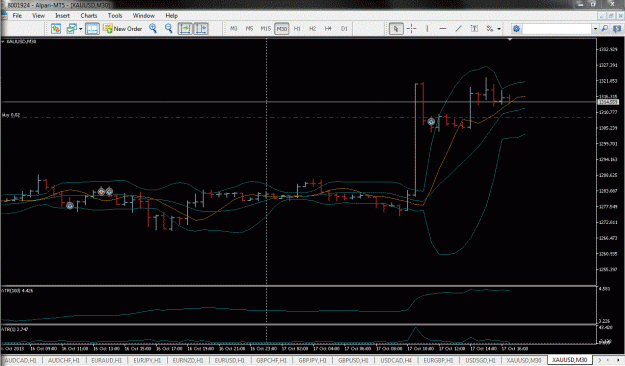
Task: Select the text label tool
Action: coord(474,29)
